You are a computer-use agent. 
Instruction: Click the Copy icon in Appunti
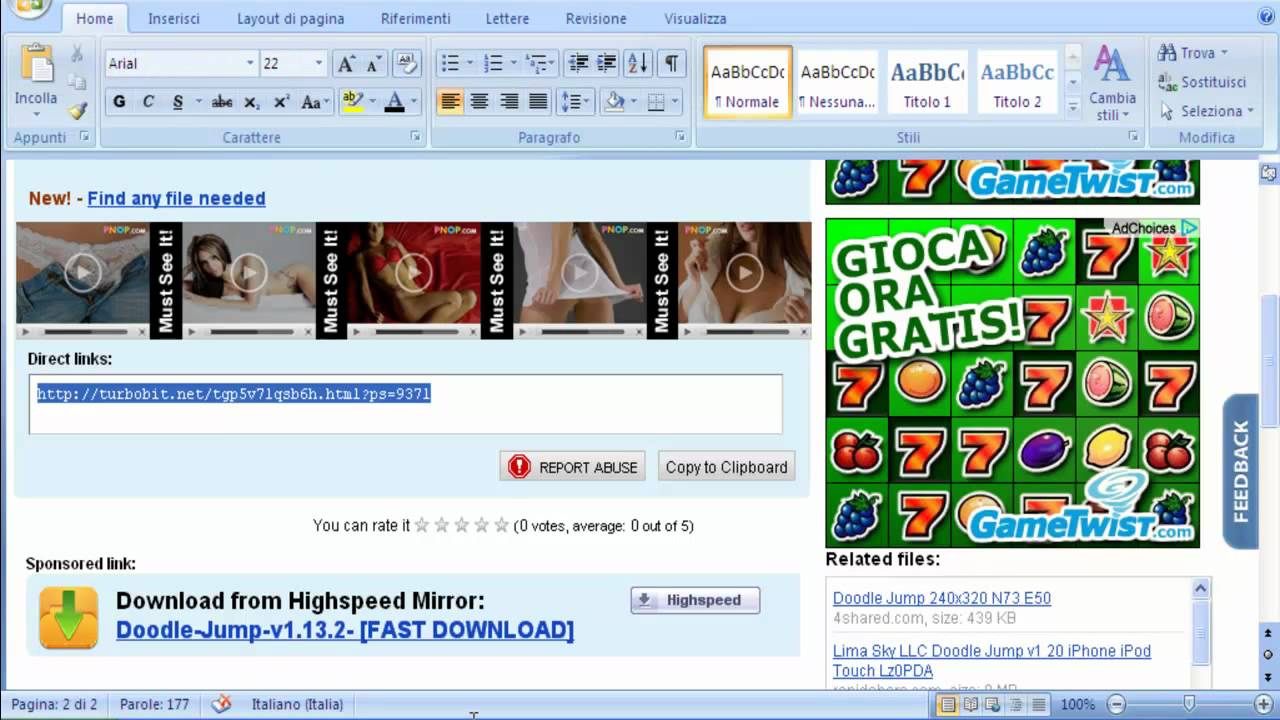77,82
